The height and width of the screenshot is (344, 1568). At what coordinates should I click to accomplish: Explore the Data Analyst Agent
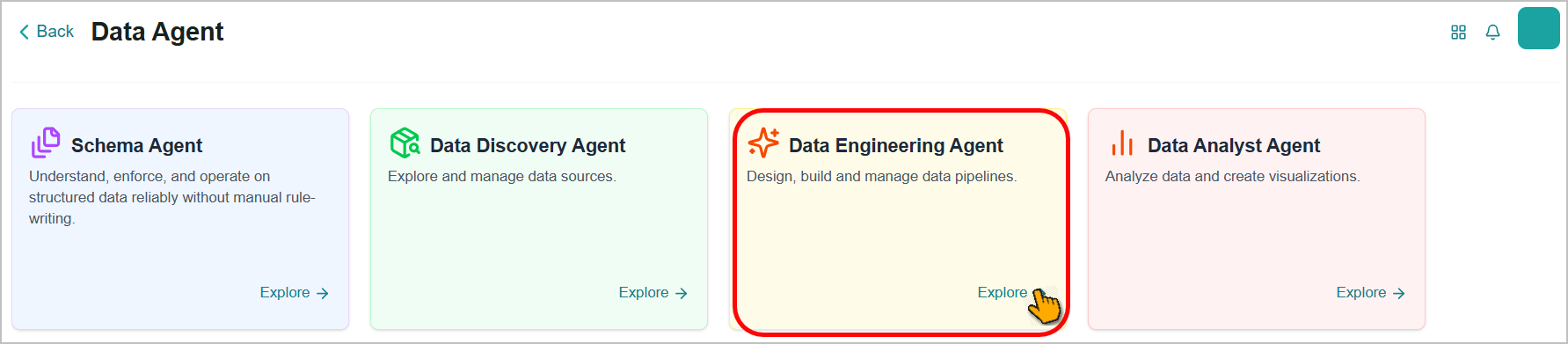1370,293
